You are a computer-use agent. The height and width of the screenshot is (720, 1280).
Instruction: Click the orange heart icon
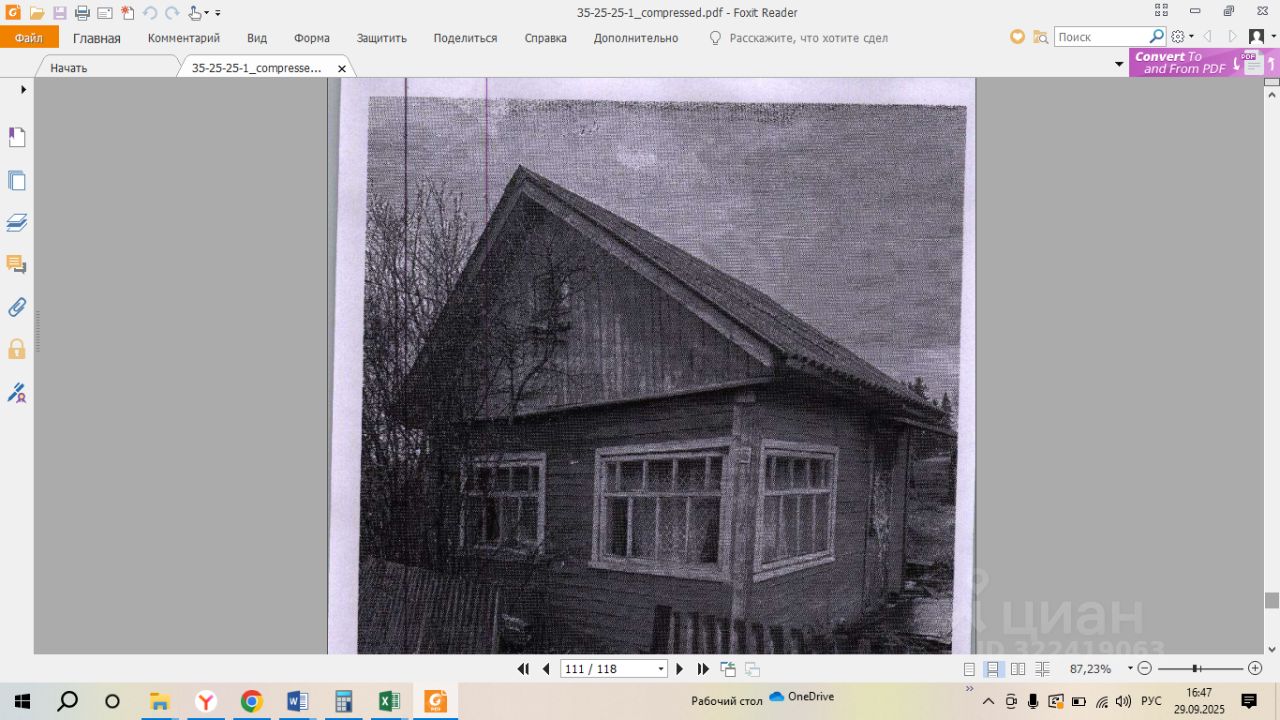tap(1017, 37)
